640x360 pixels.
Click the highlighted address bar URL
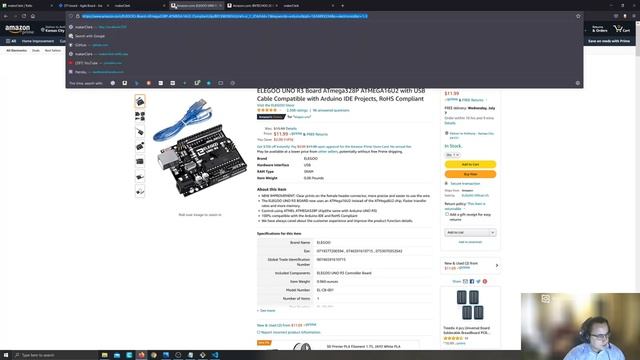point(224,16)
